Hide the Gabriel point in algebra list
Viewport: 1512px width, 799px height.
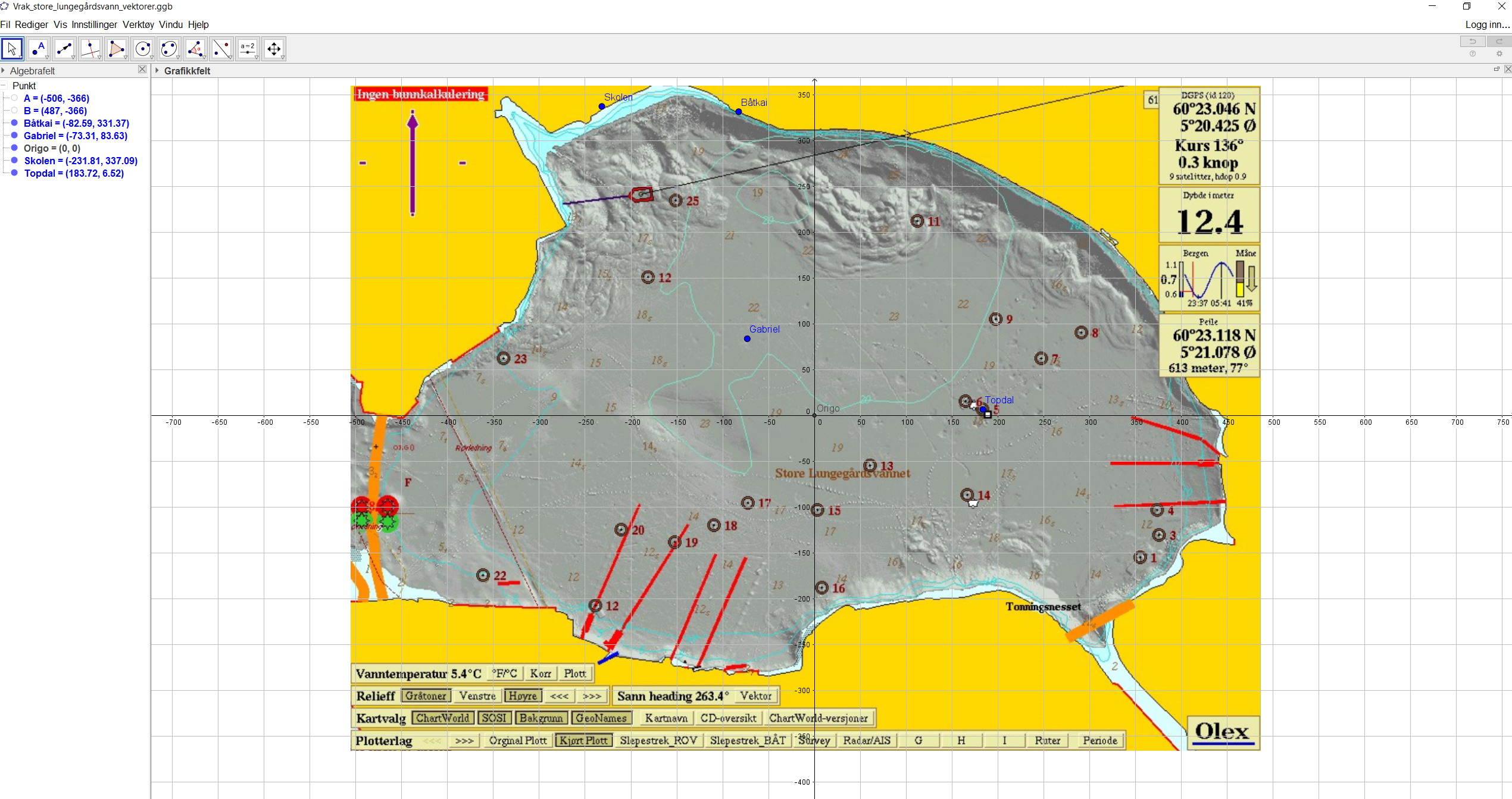tap(14, 136)
